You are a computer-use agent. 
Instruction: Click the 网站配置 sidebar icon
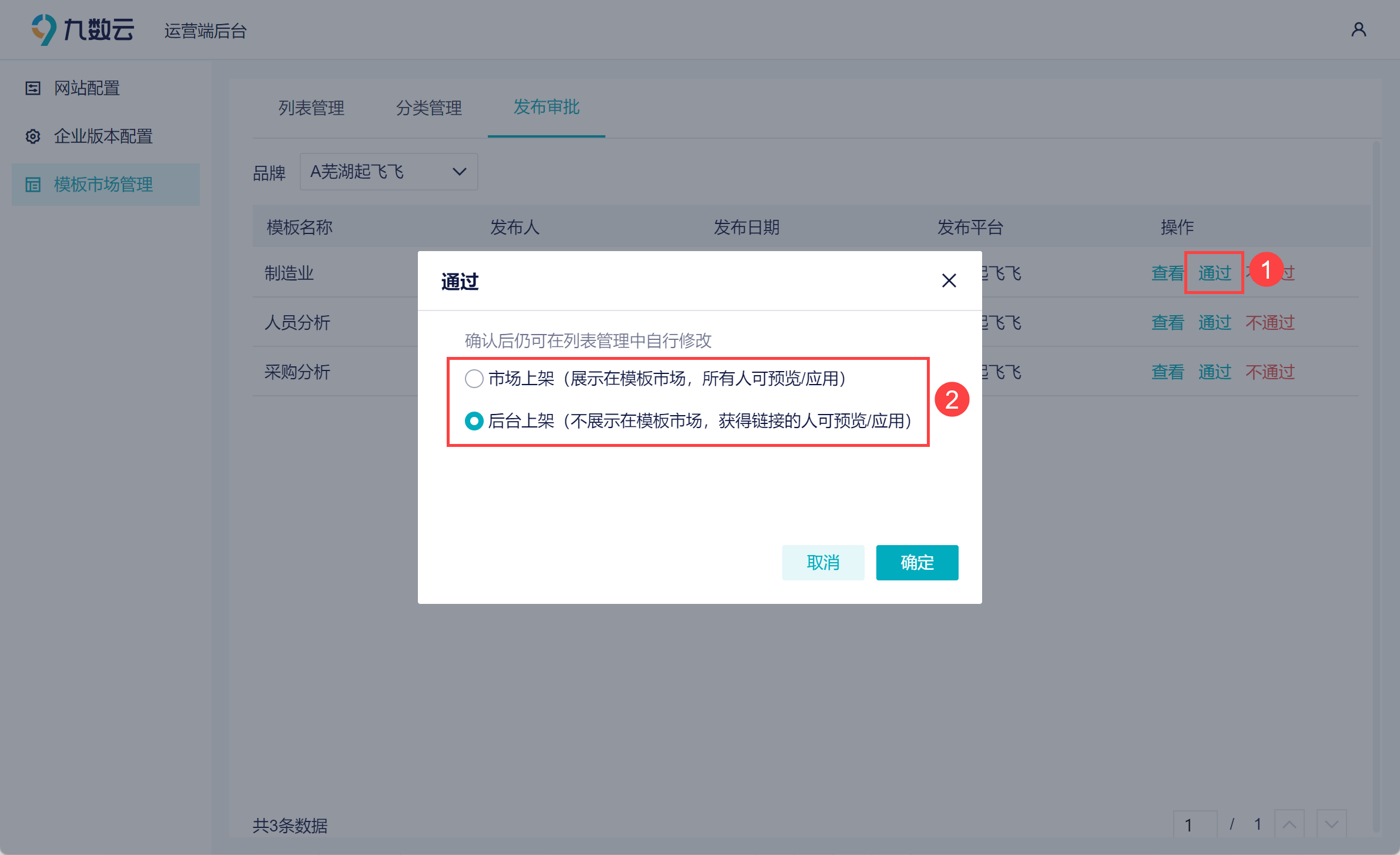click(33, 88)
